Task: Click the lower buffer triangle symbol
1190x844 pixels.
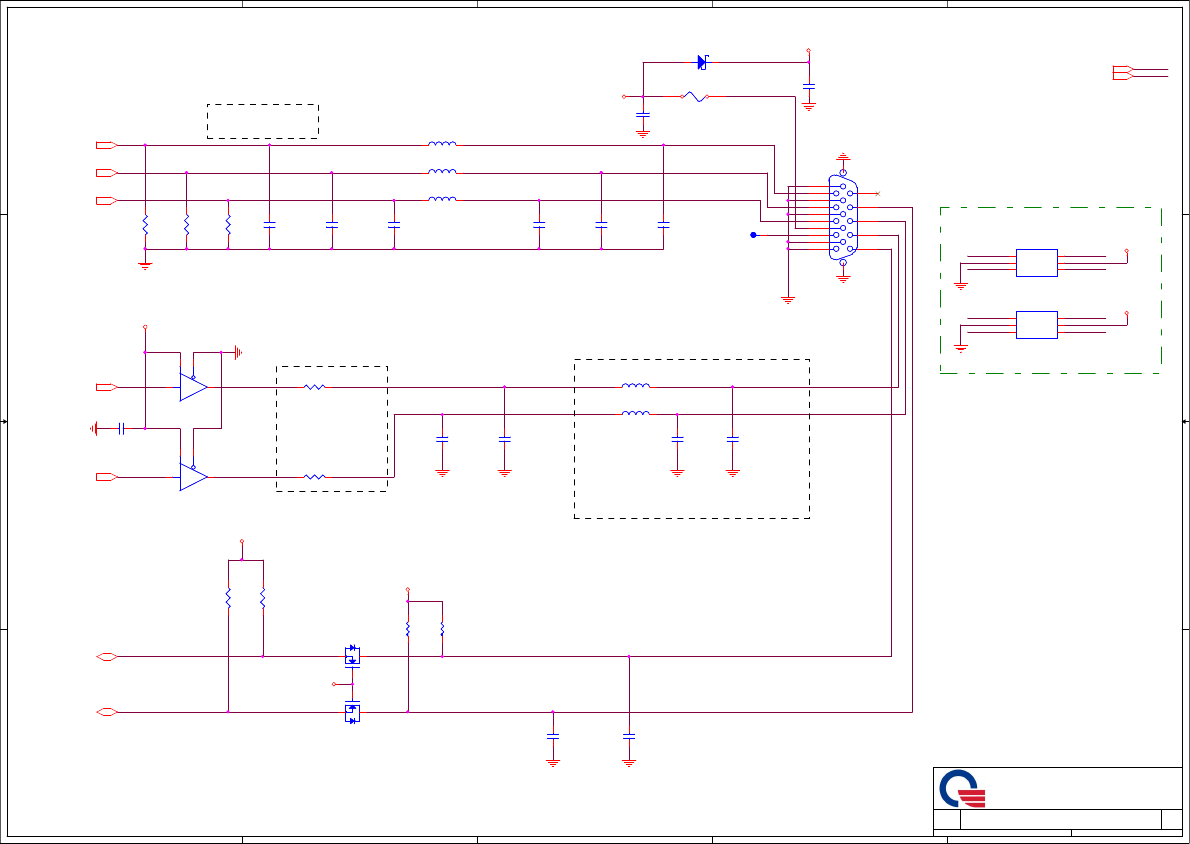Action: [x=194, y=477]
